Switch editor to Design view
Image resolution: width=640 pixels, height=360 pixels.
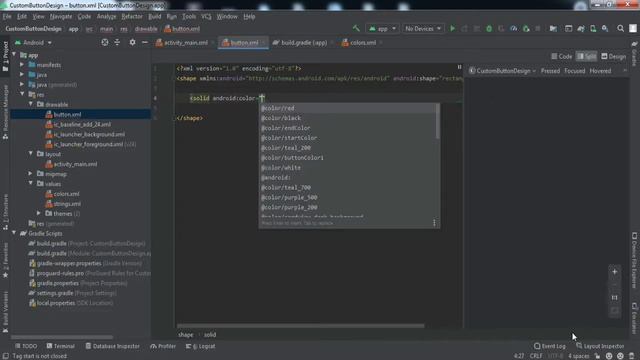[x=613, y=56]
